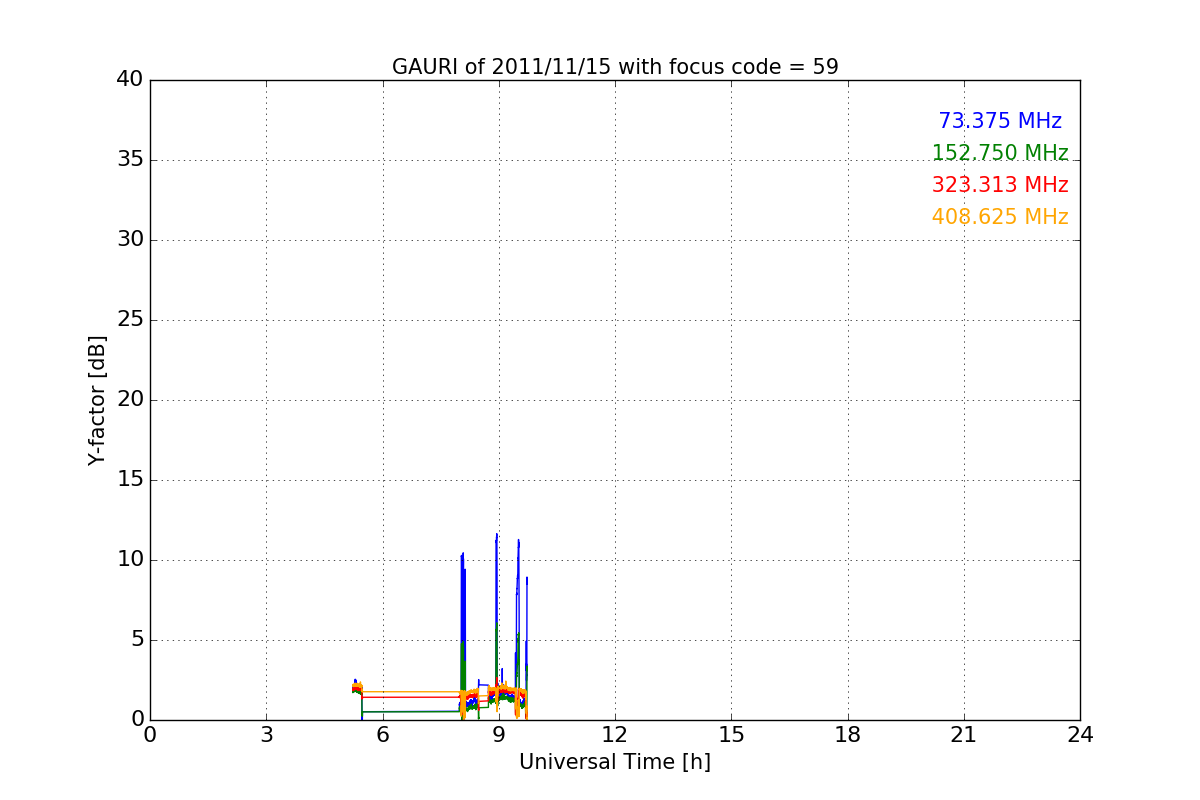Screen dimensions: 1200x800
Task: Click the plot title 'GAURI of 2011/11/15 with focus code = 59'
Action: [x=615, y=67]
